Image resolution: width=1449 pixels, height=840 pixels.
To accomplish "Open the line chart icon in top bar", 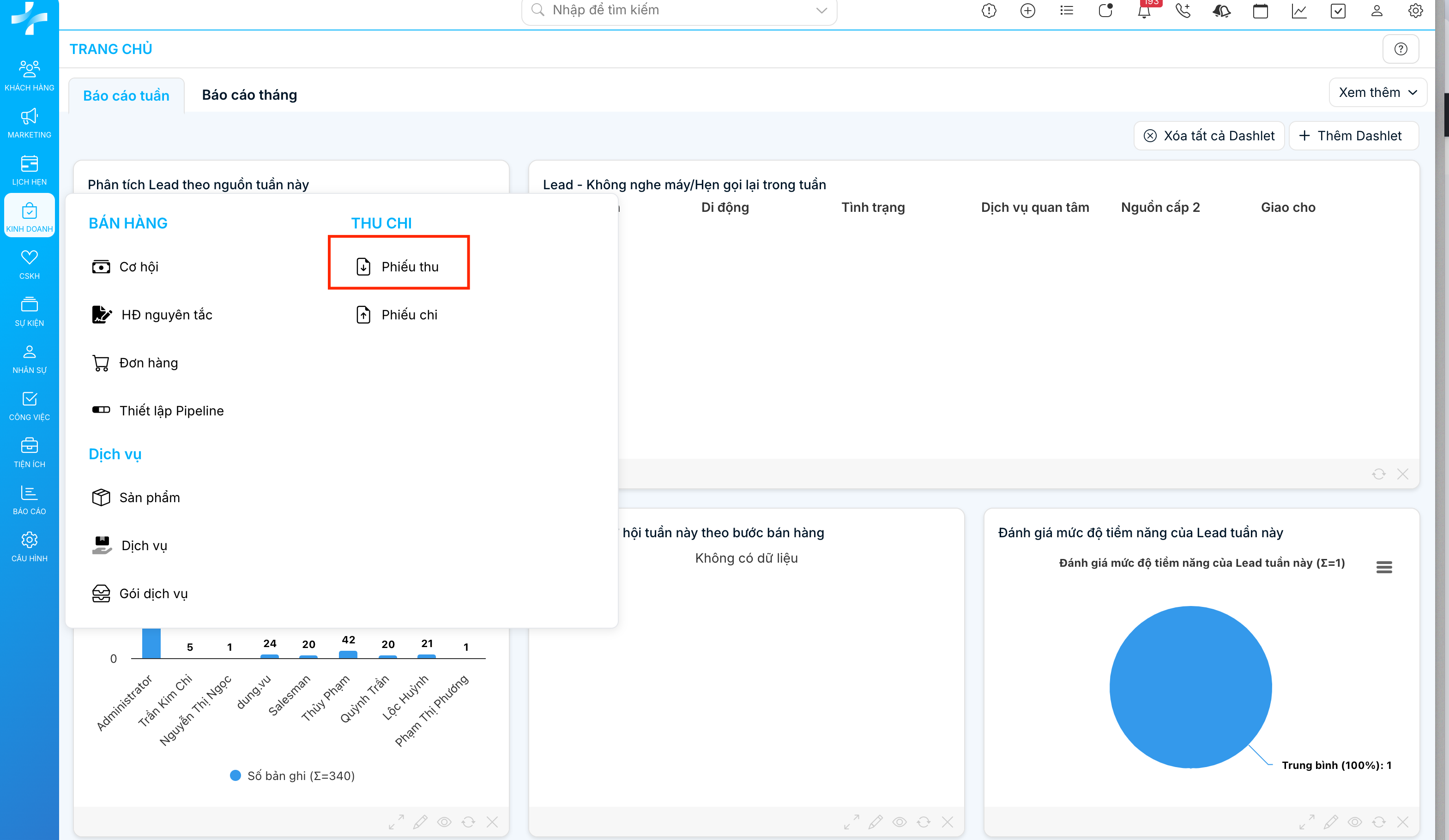I will (x=1299, y=11).
